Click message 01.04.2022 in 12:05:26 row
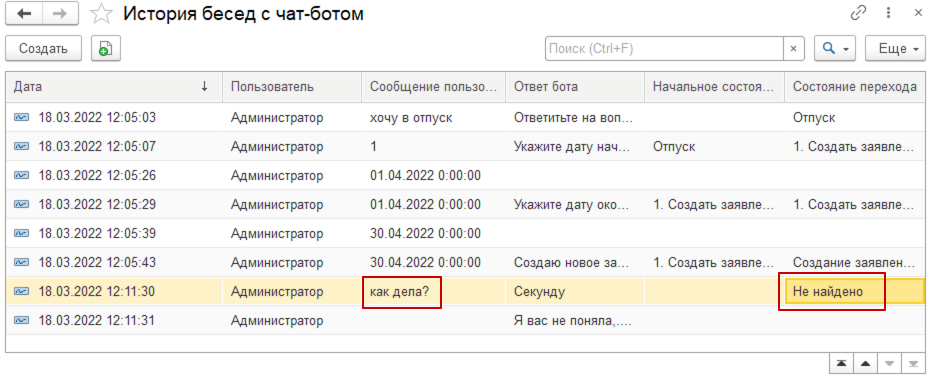This screenshot has width=935, height=384. point(425,175)
